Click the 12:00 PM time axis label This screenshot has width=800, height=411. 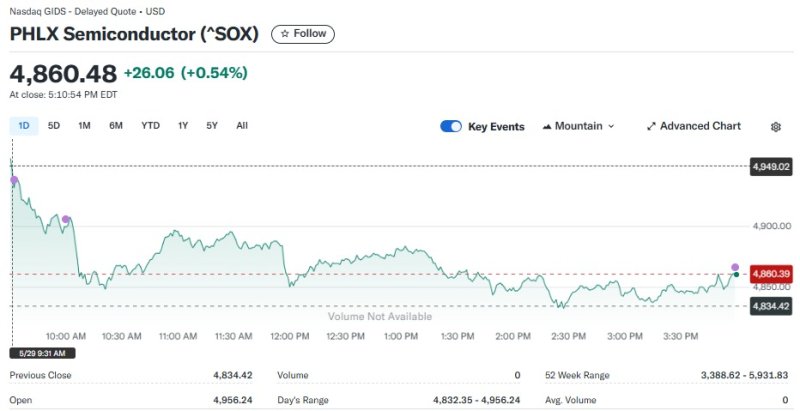pyautogui.click(x=289, y=337)
